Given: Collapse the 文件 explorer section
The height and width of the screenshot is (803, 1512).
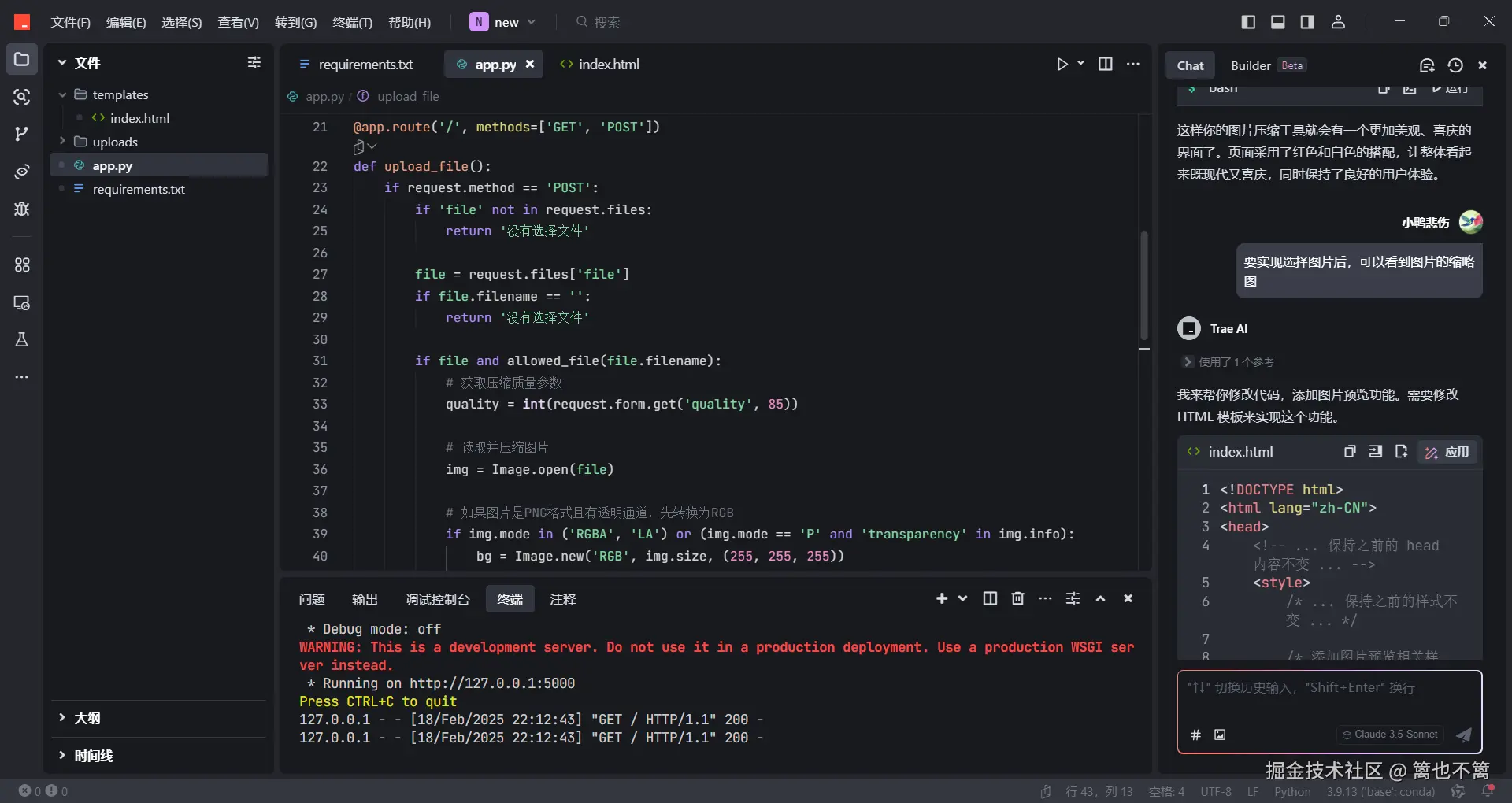Looking at the screenshot, I should [61, 63].
